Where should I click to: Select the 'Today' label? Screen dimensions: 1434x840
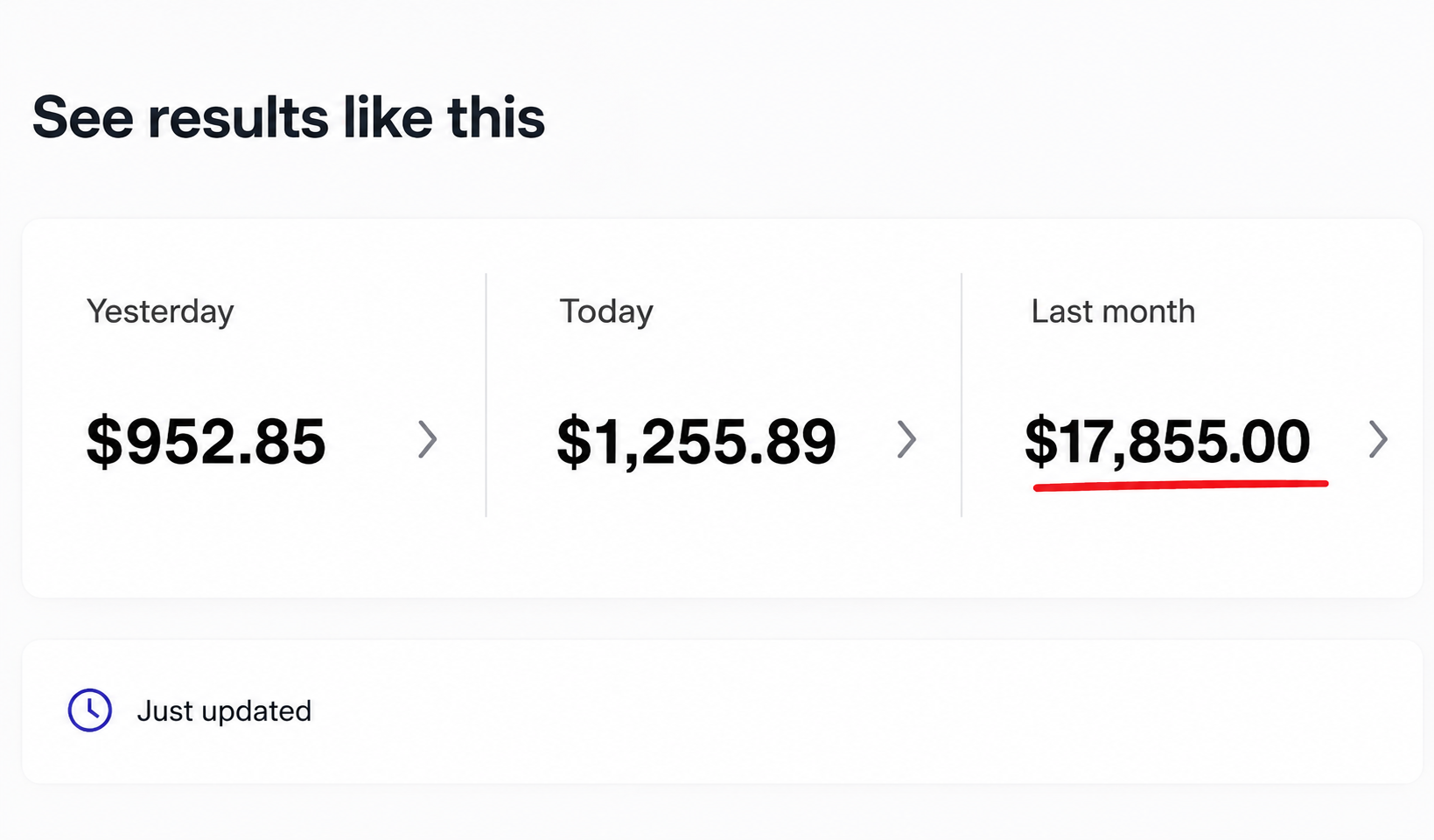(x=606, y=312)
